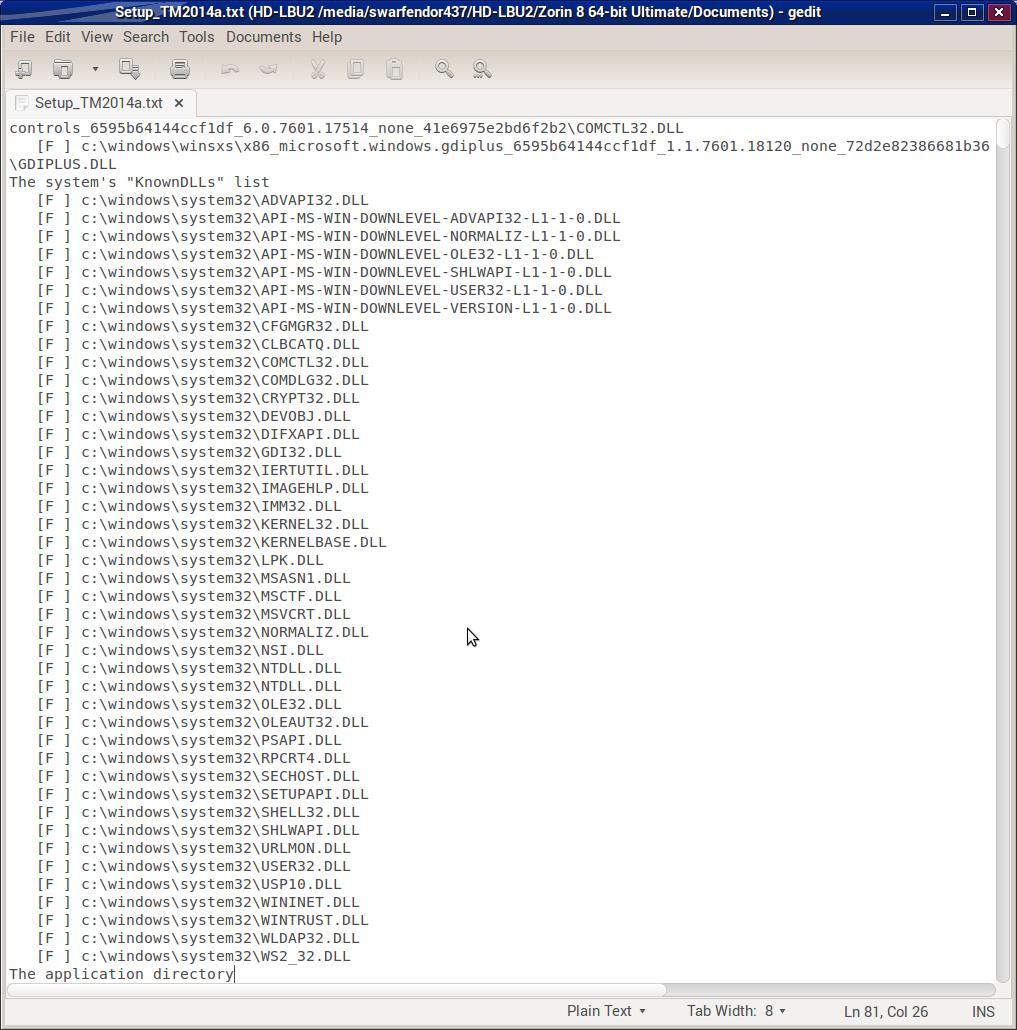Save the current file via toolbar
Viewport: 1017px width, 1030px height.
point(129,69)
